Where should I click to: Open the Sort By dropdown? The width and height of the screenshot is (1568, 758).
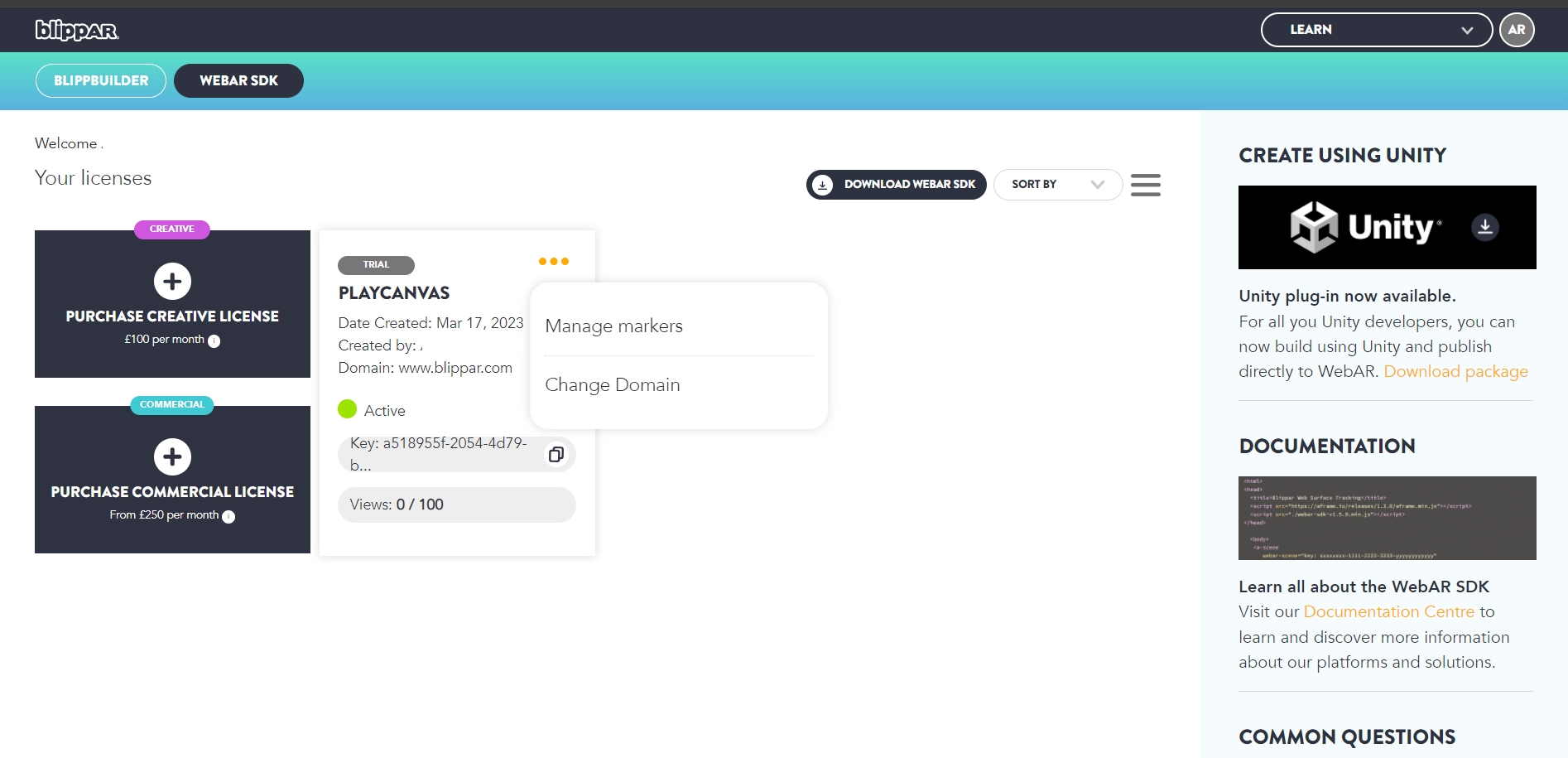1057,185
